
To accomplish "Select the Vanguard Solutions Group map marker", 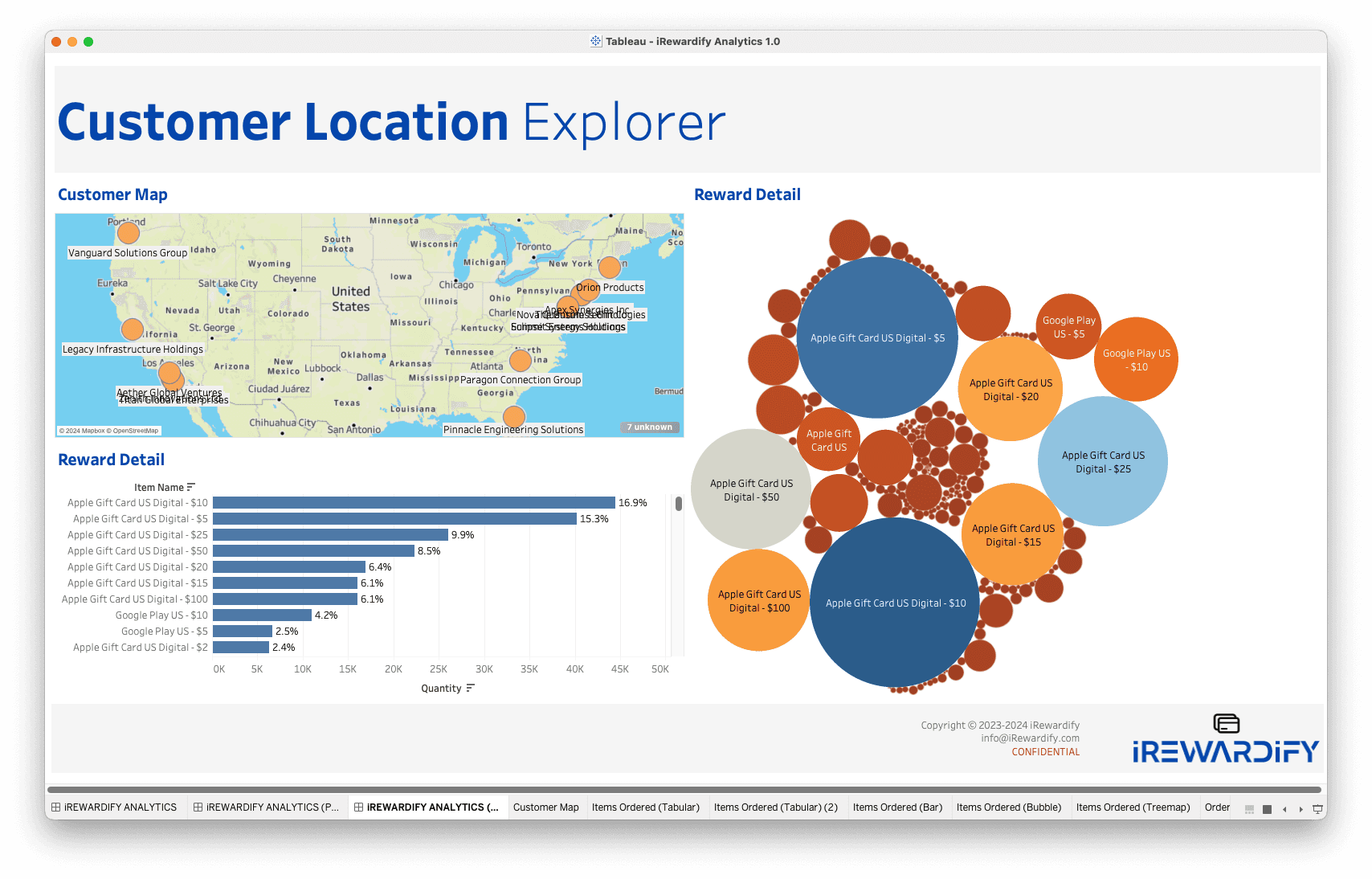I will [129, 233].
